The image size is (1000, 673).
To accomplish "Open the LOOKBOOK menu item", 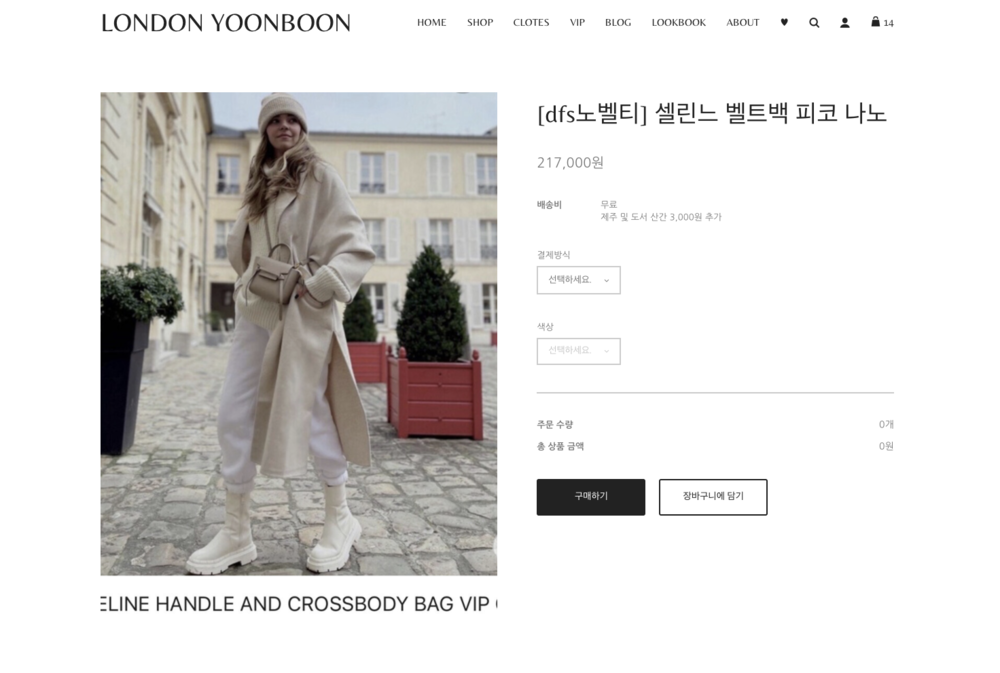I will pyautogui.click(x=679, y=22).
